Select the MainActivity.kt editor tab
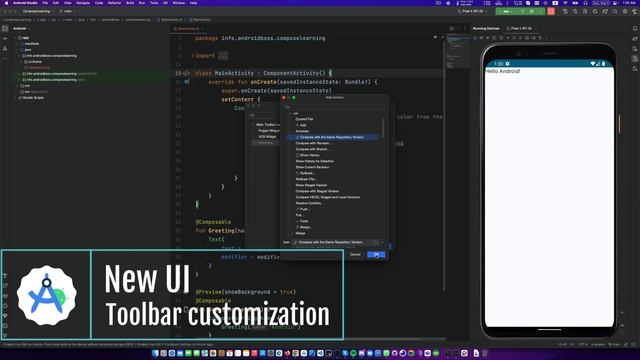 click(189, 29)
